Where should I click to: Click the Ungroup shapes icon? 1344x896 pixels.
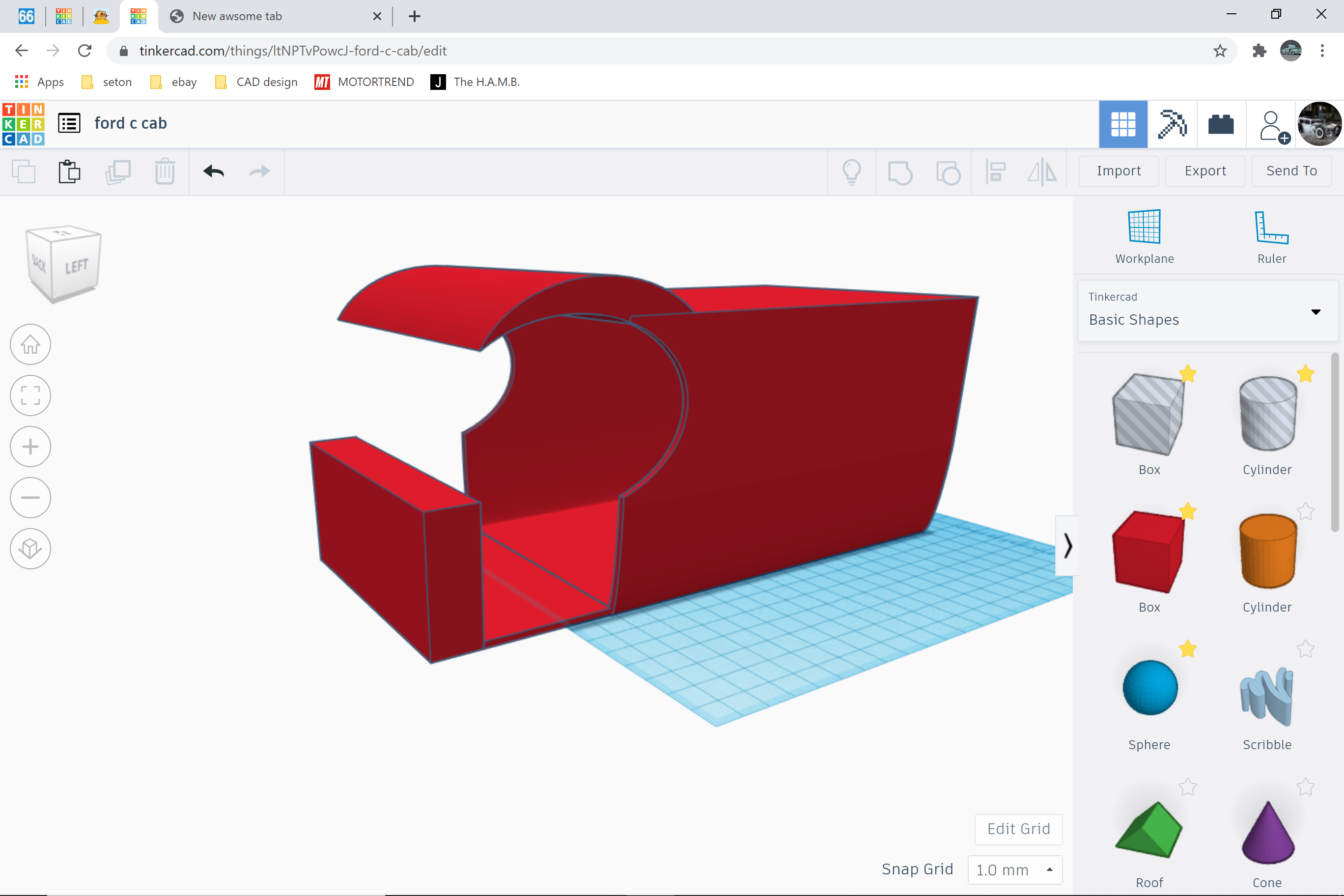(x=948, y=172)
